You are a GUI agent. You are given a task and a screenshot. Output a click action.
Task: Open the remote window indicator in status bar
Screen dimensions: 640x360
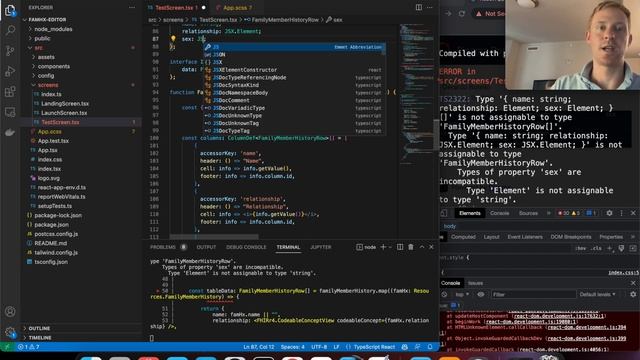[x=7, y=347]
